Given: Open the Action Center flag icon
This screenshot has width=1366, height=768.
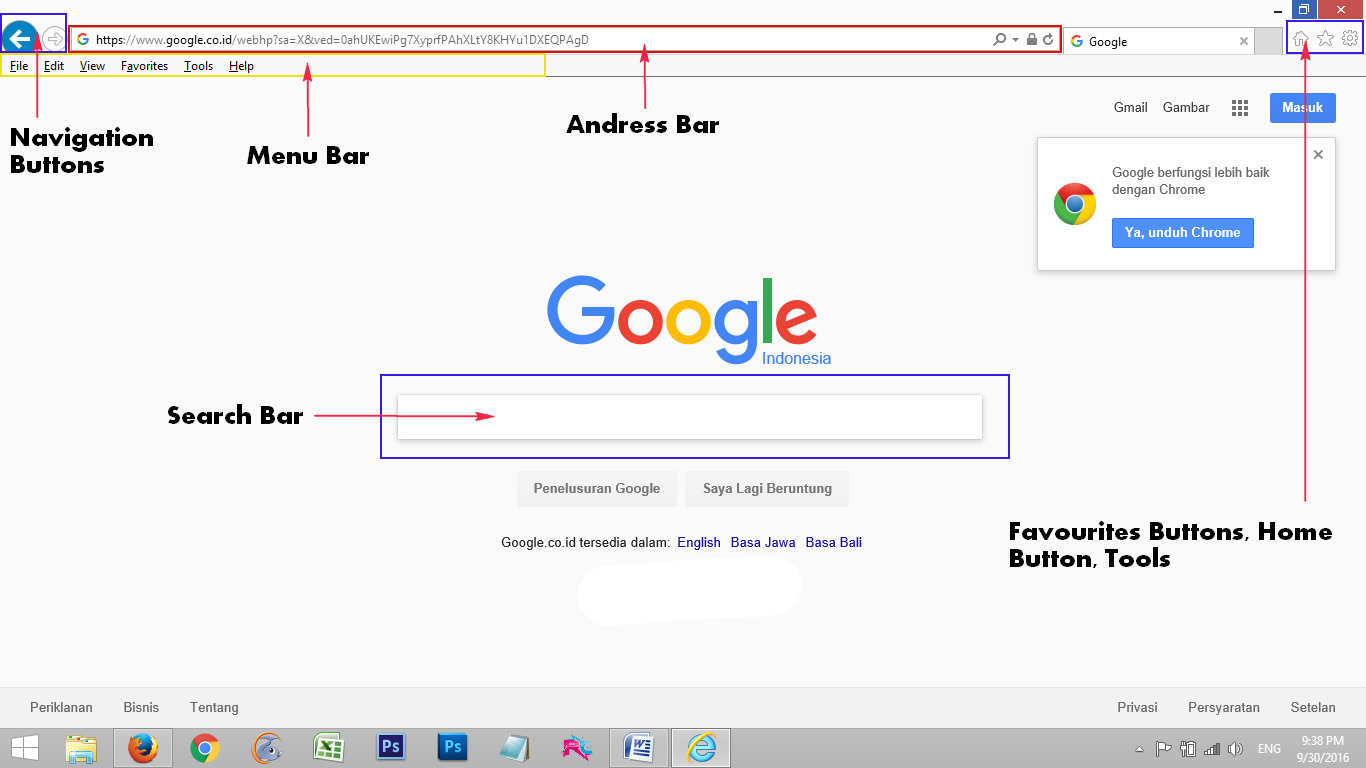Looking at the screenshot, I should tap(1164, 748).
